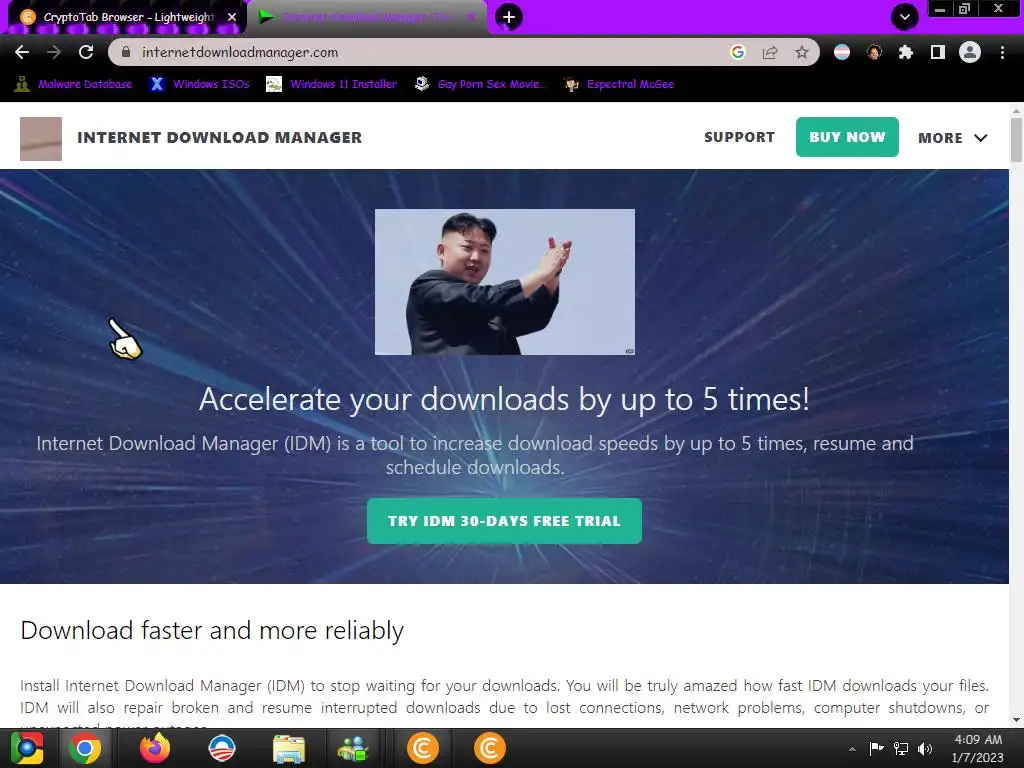Open the first CryptoTab taskbar icon
The width and height of the screenshot is (1024, 768).
[x=423, y=748]
